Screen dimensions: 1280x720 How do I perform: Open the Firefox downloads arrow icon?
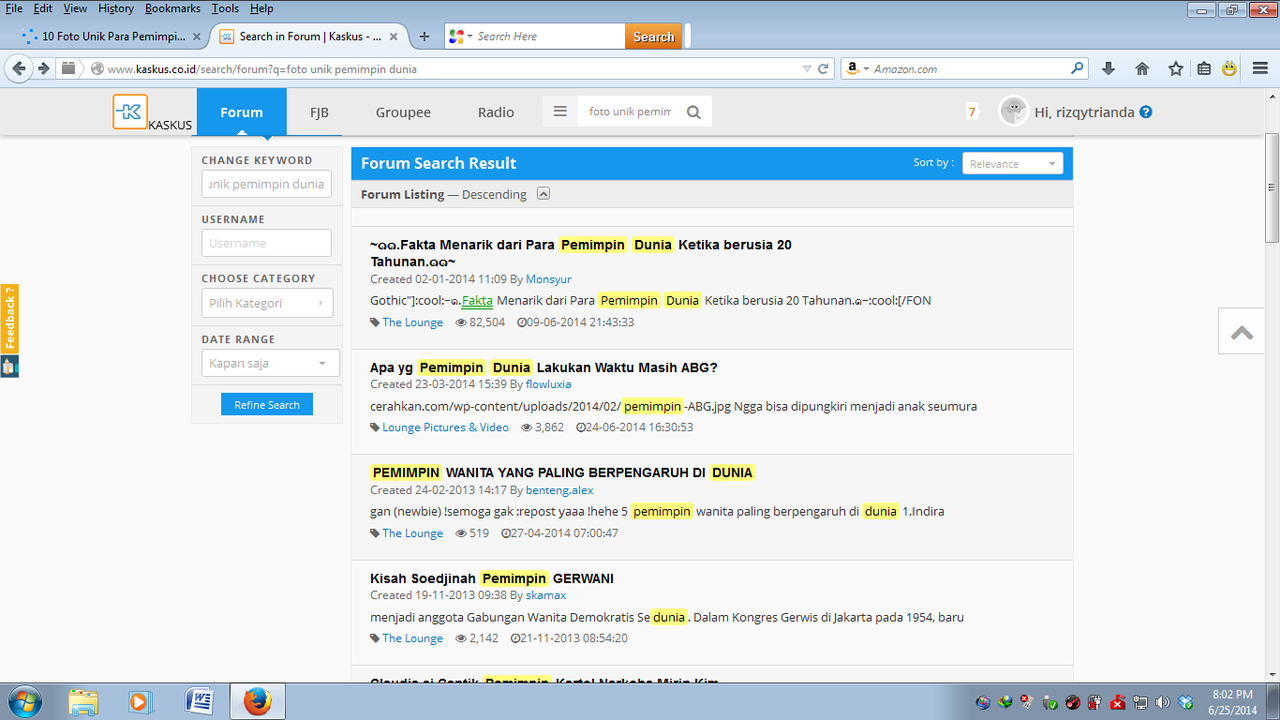(x=1108, y=69)
